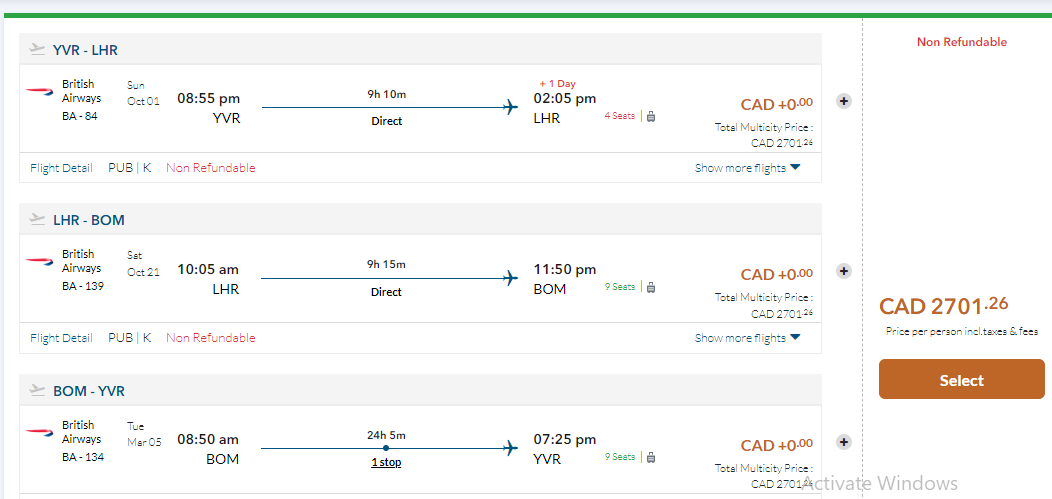1052x499 pixels.
Task: Expand Show more flights for YVR-LHR
Action: [x=747, y=168]
